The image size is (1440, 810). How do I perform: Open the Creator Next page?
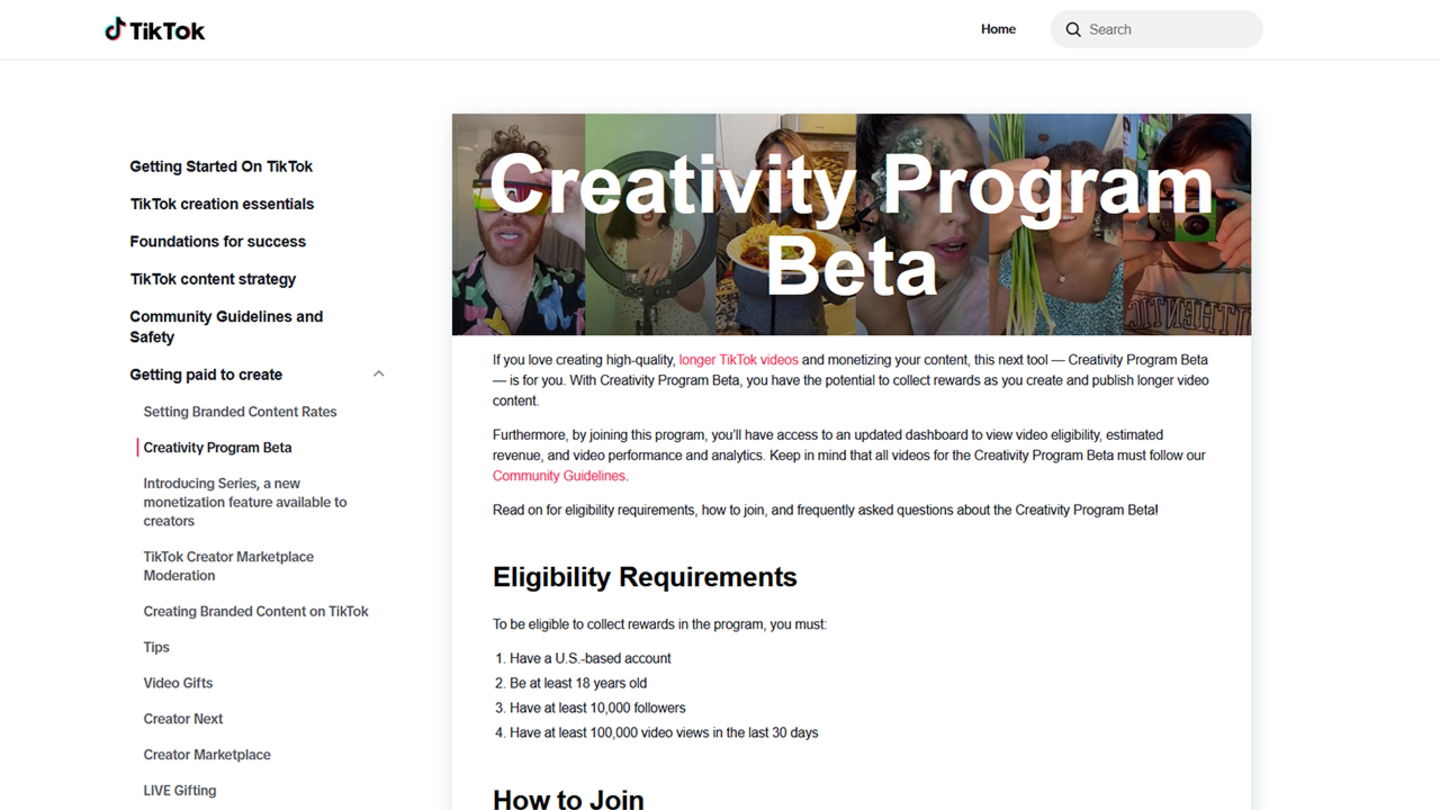tap(183, 719)
